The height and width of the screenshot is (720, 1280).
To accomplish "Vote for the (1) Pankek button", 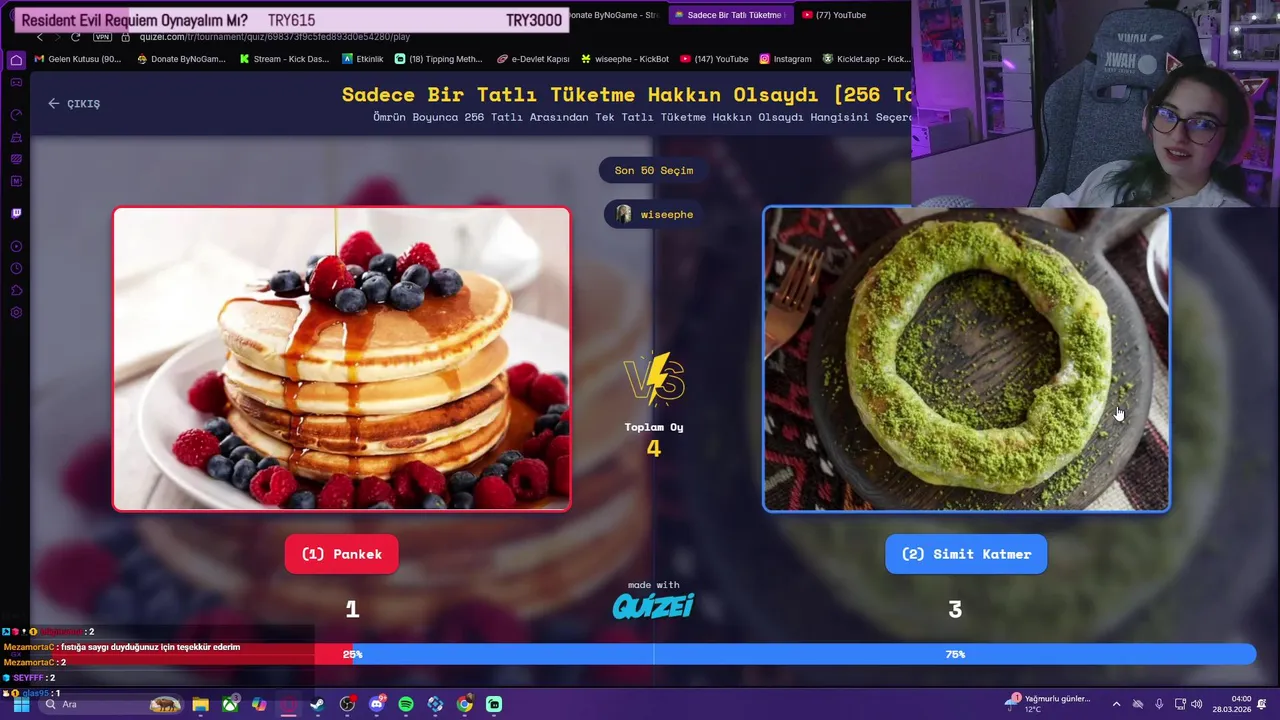I will (x=341, y=554).
